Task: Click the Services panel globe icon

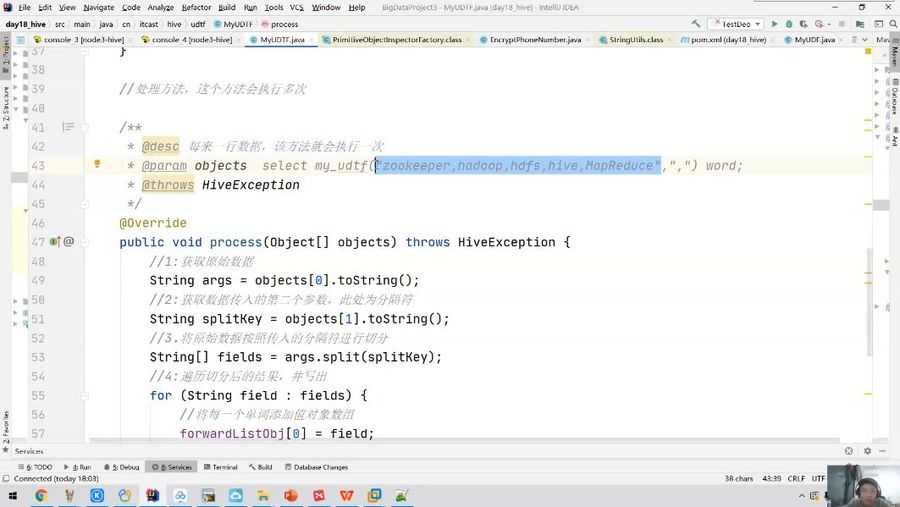Action: [848, 451]
